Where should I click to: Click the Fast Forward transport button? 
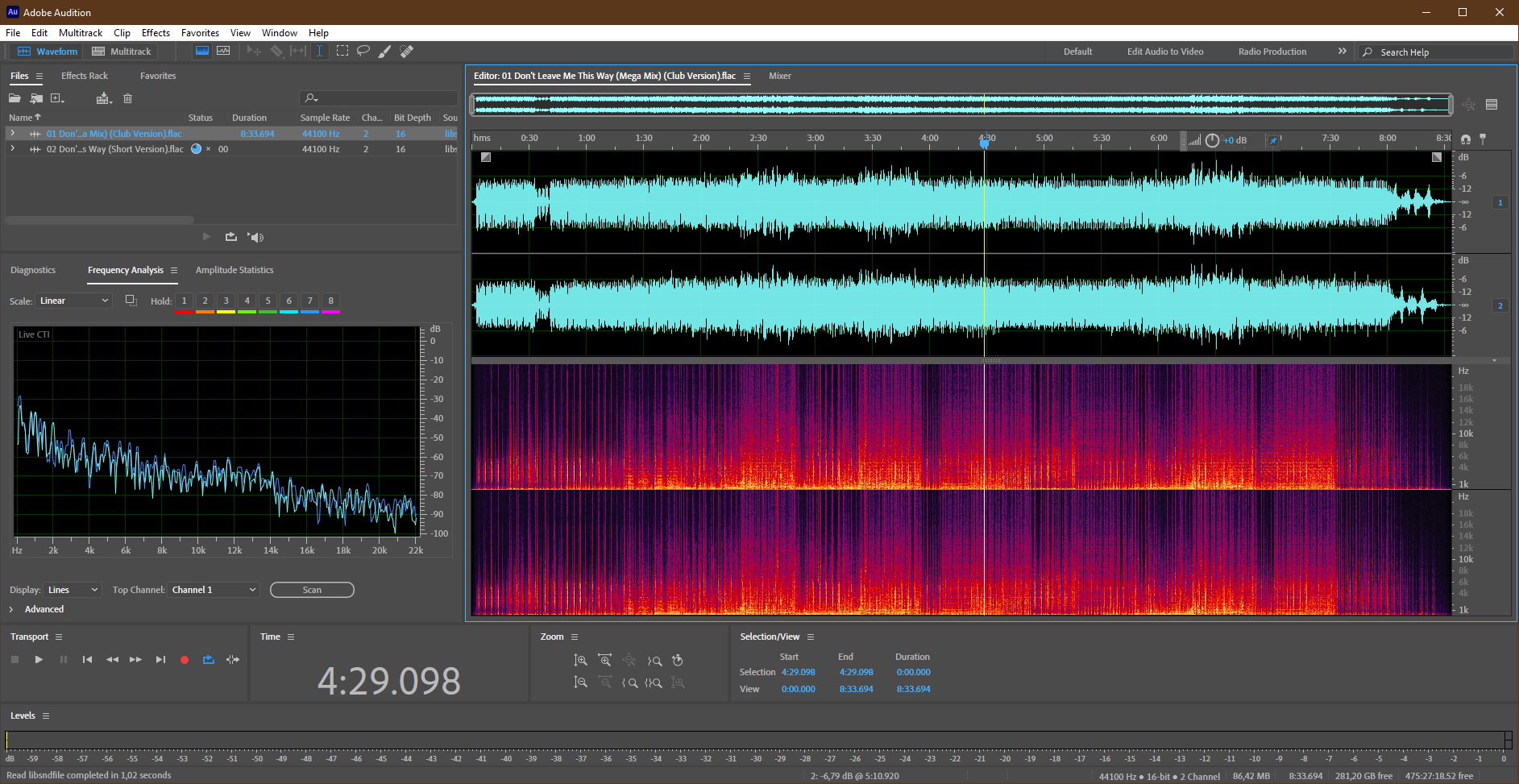pos(135,659)
